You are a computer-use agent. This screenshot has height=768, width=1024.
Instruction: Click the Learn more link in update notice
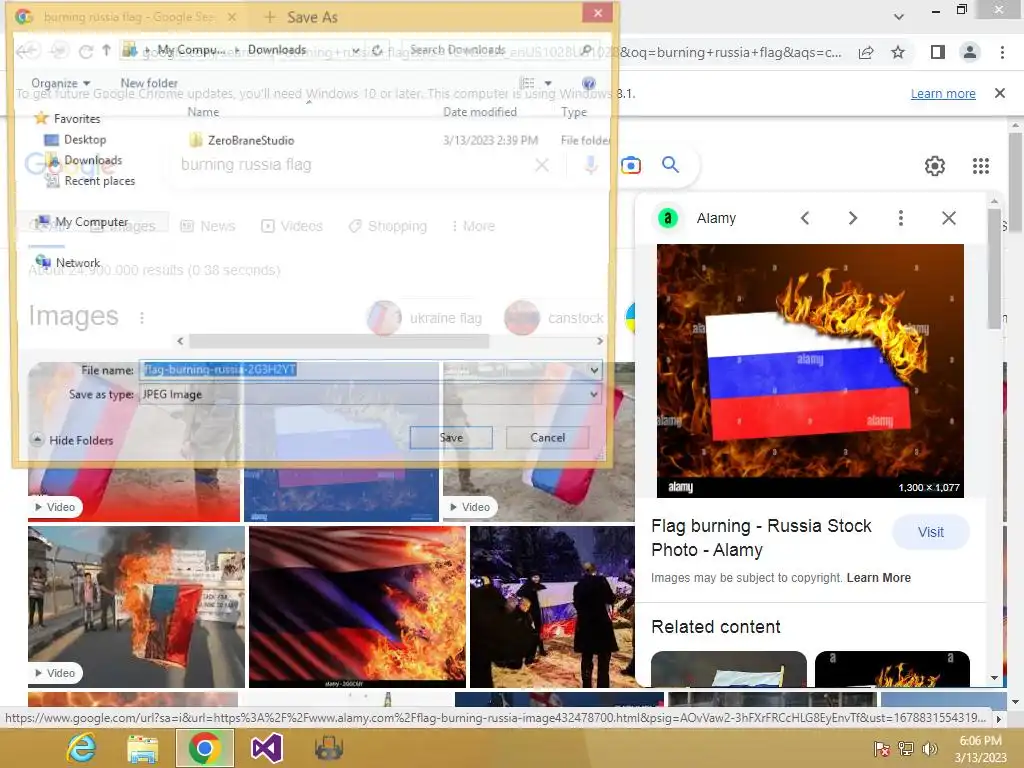pyautogui.click(x=942, y=93)
